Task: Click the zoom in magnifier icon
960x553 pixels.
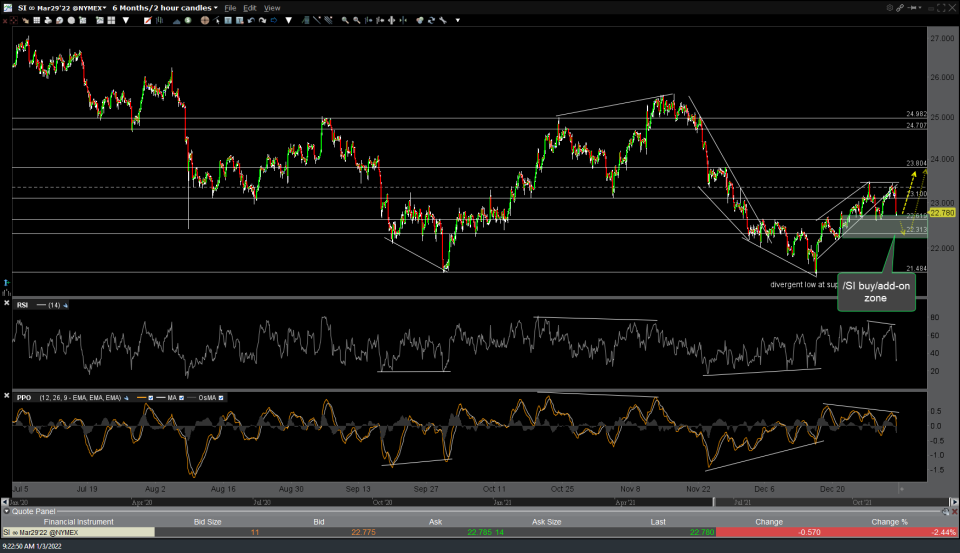Action: pyautogui.click(x=345, y=19)
